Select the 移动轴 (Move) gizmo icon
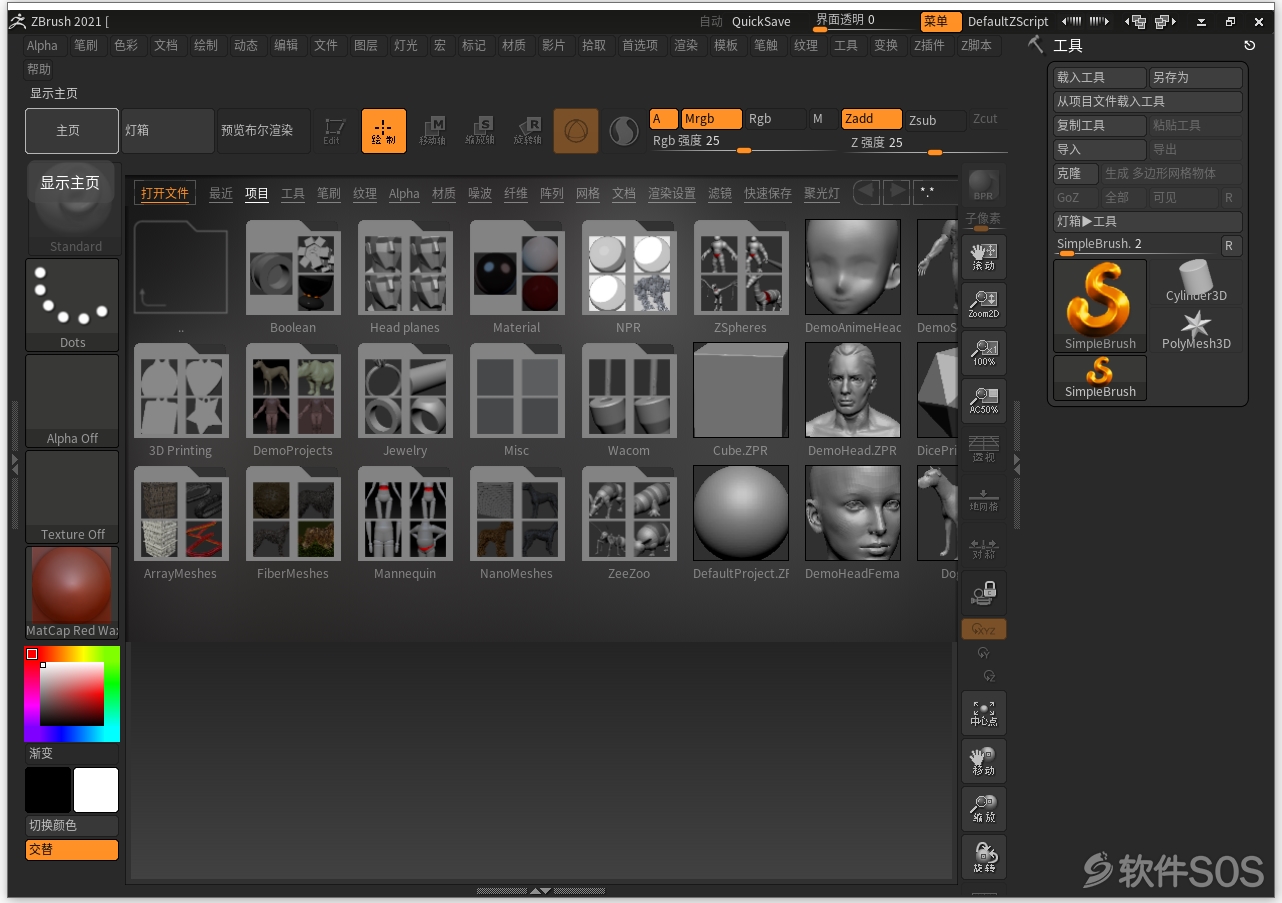Screen dimensions: 1282x903 (x=432, y=131)
